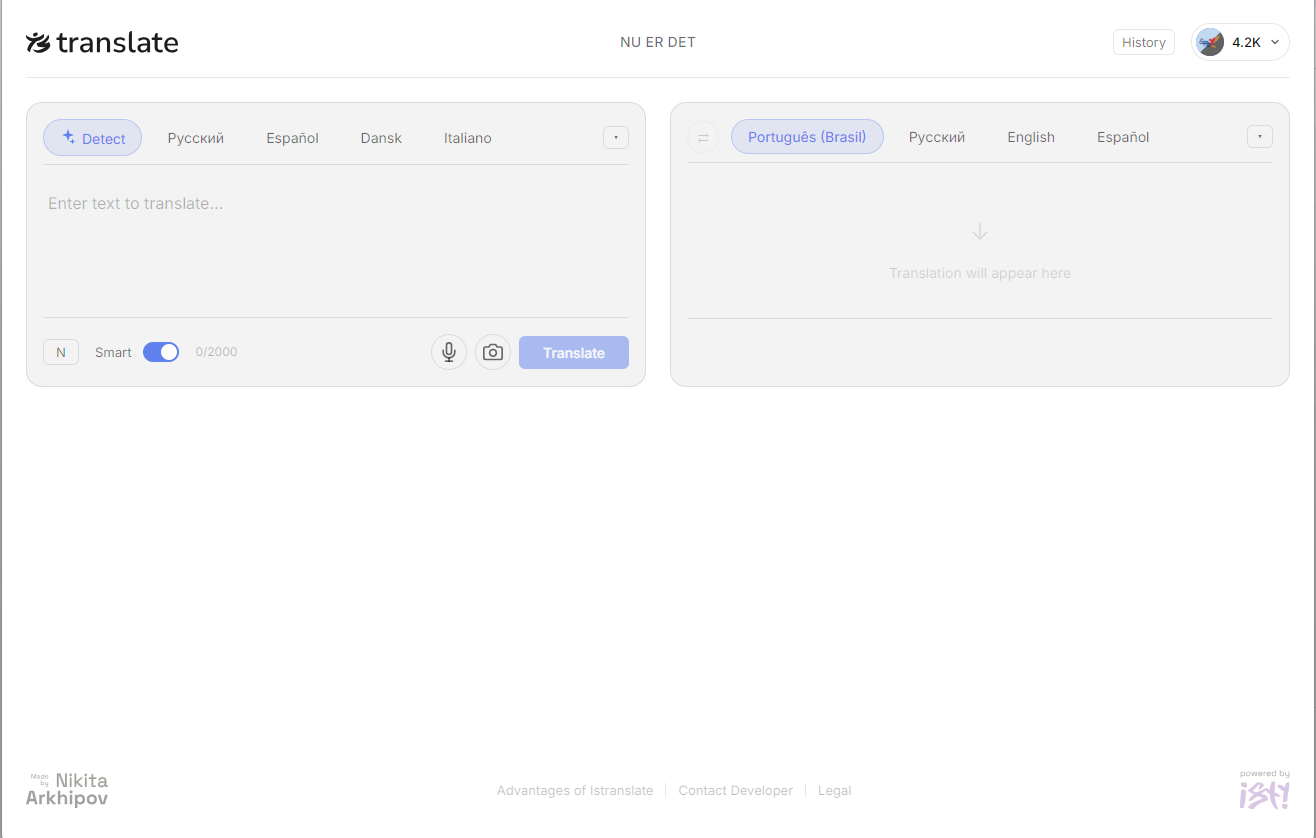Select the Detect language option with sparkle icon

click(x=92, y=137)
